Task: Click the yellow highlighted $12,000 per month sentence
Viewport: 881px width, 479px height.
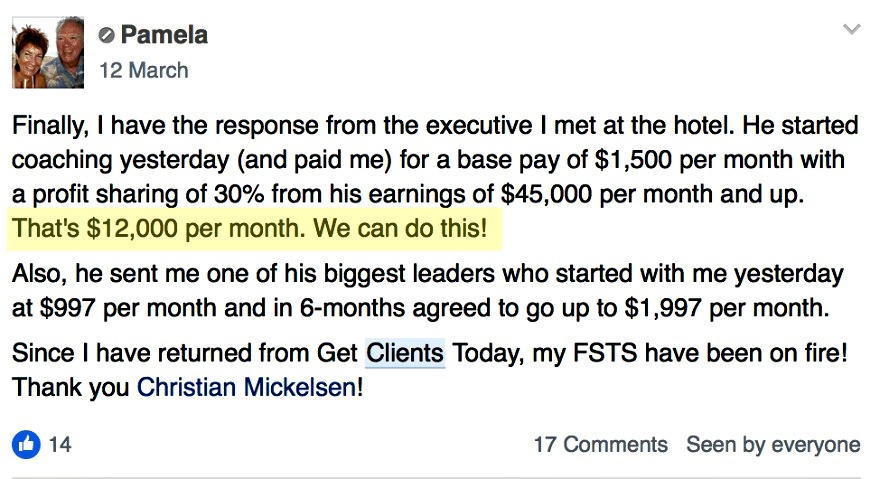Action: [x=250, y=229]
